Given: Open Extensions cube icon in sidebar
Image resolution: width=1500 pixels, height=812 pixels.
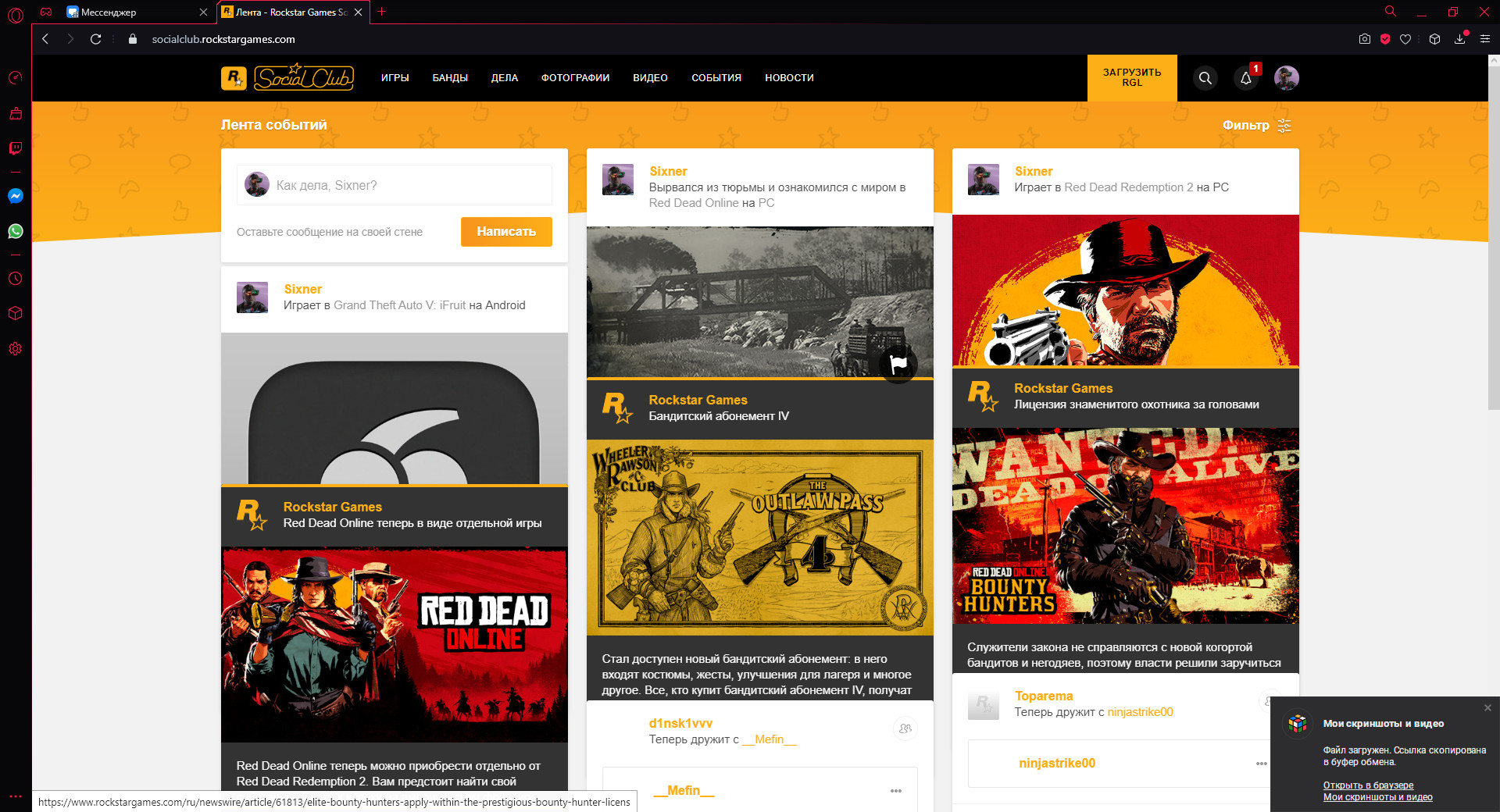Looking at the screenshot, I should tap(16, 313).
